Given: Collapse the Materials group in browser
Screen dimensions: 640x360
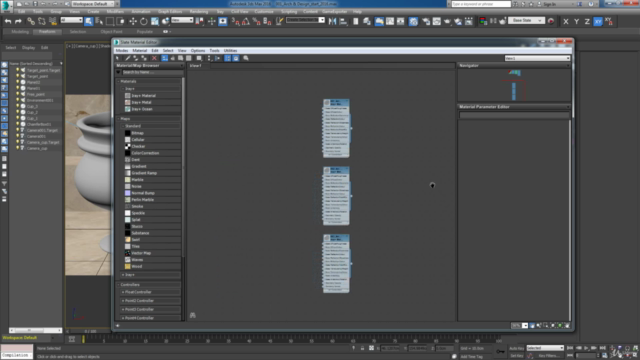Looking at the screenshot, I should 119,82.
